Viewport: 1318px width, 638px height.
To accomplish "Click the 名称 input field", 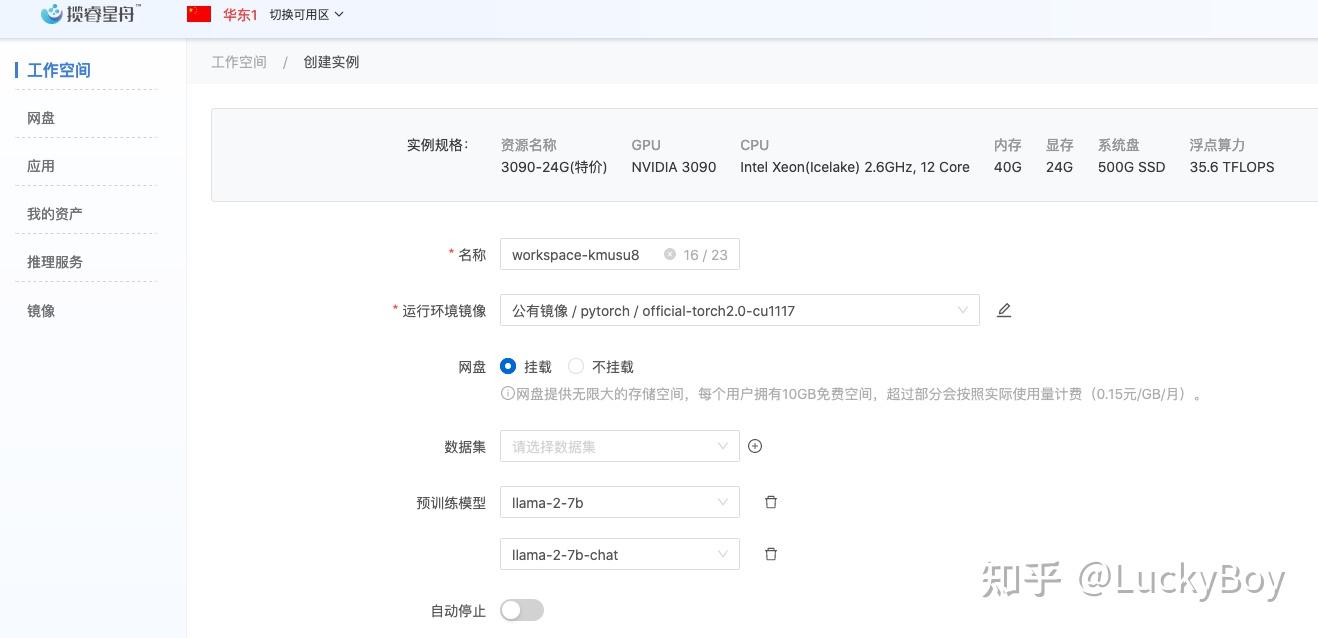I will 619,254.
